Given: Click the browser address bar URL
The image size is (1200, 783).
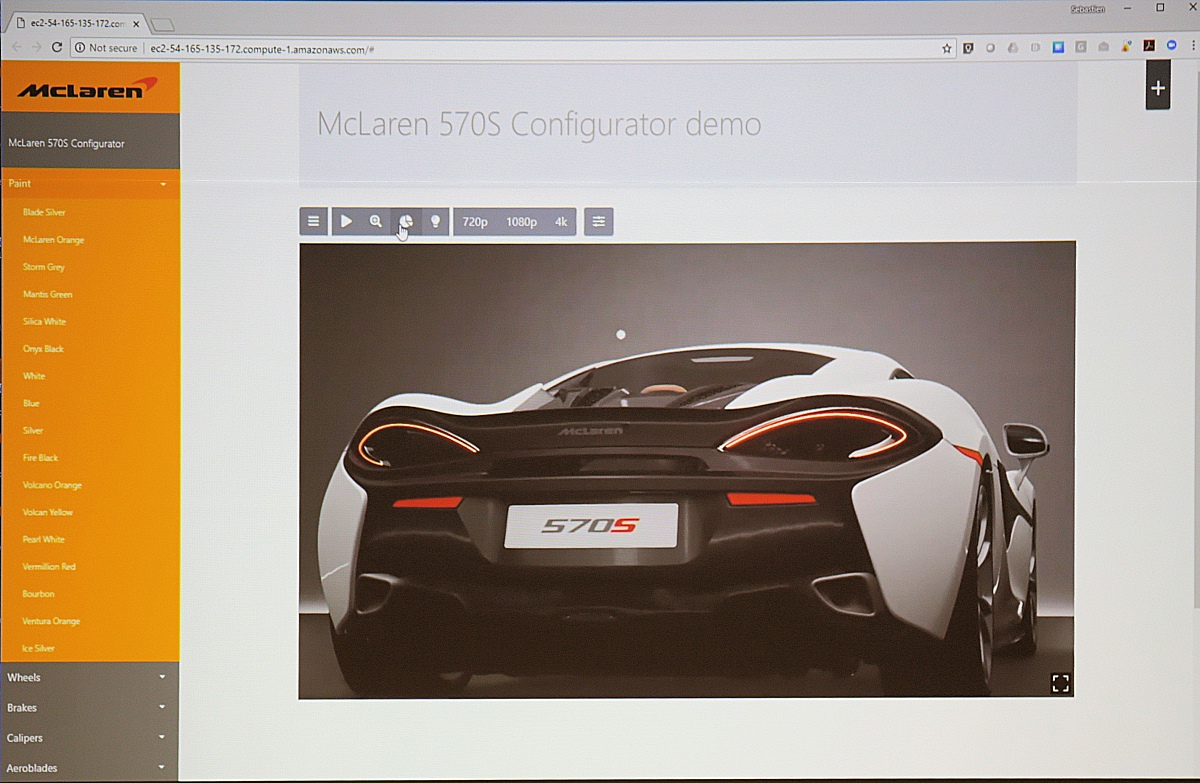Looking at the screenshot, I should [262, 48].
